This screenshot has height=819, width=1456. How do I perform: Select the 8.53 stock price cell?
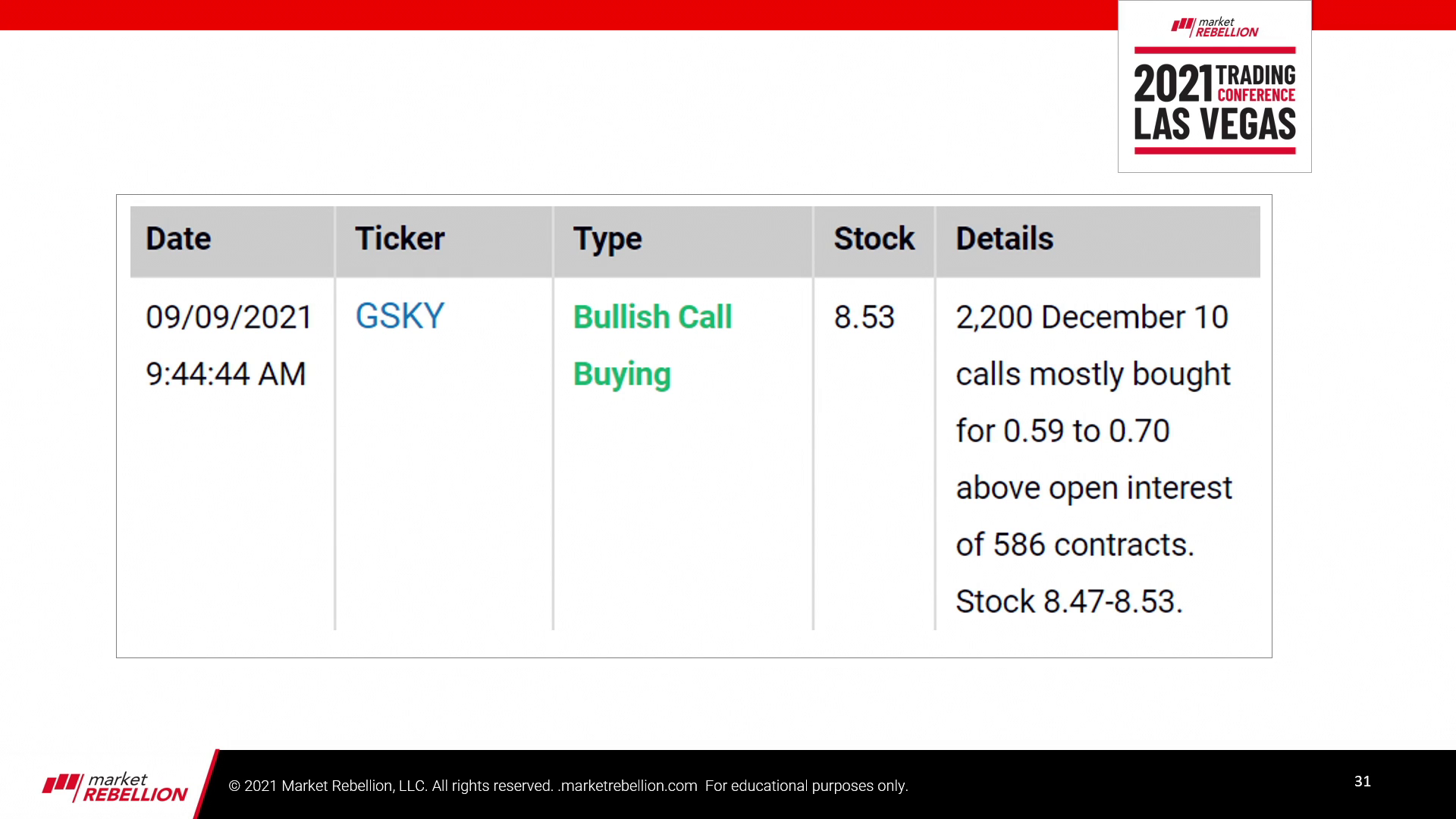[864, 317]
